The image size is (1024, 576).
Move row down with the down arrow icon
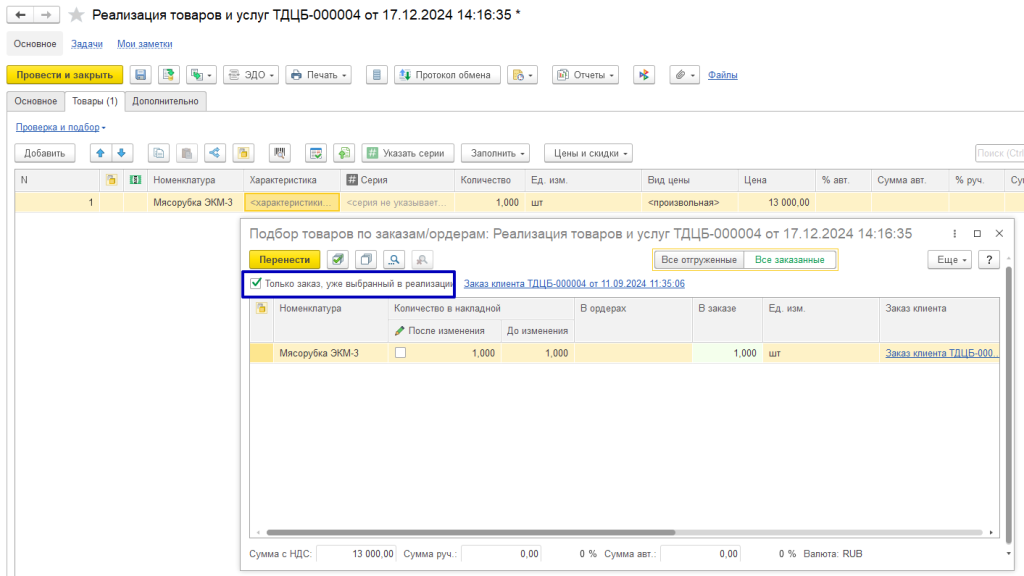(121, 153)
